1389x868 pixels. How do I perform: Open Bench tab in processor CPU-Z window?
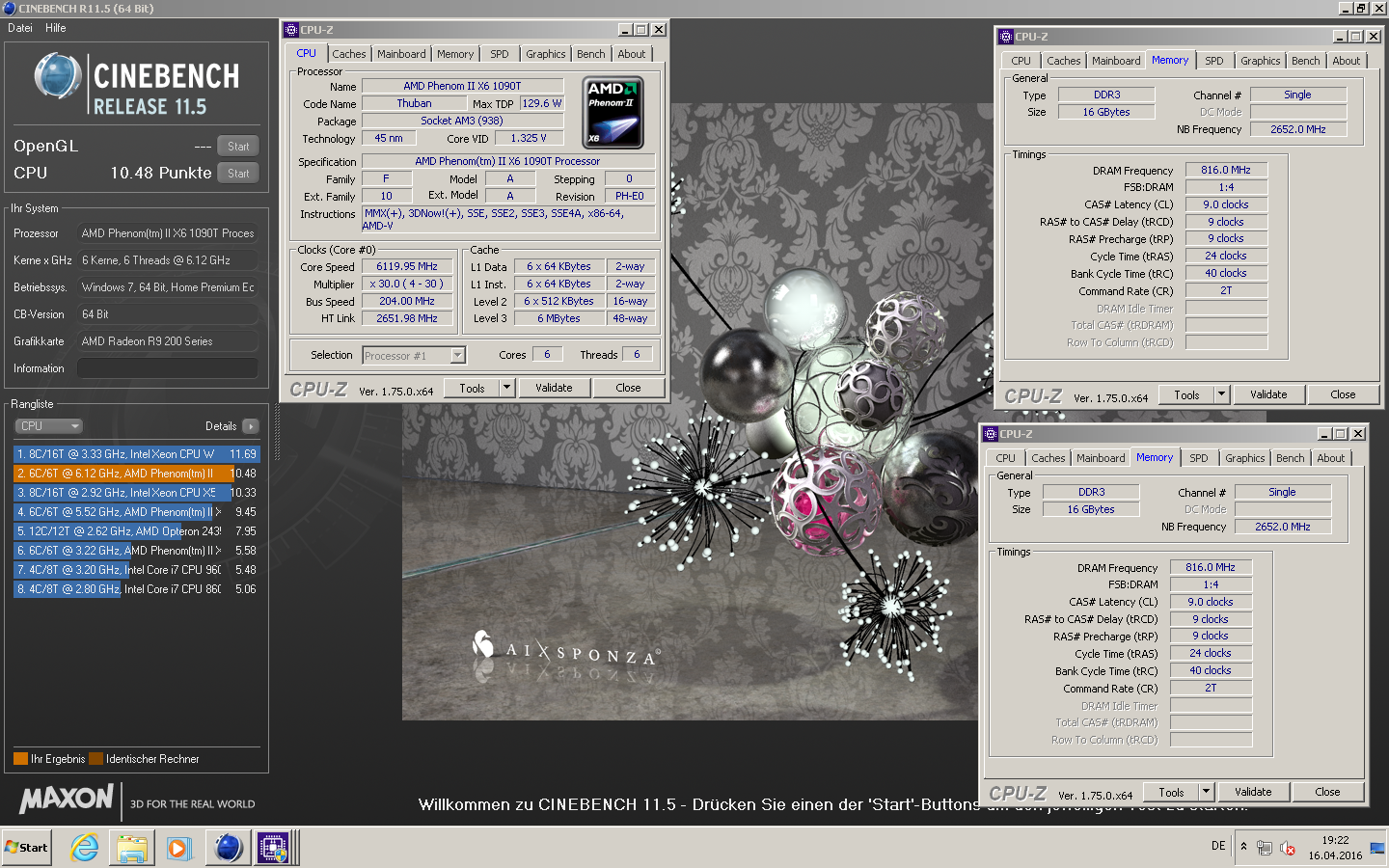591,54
